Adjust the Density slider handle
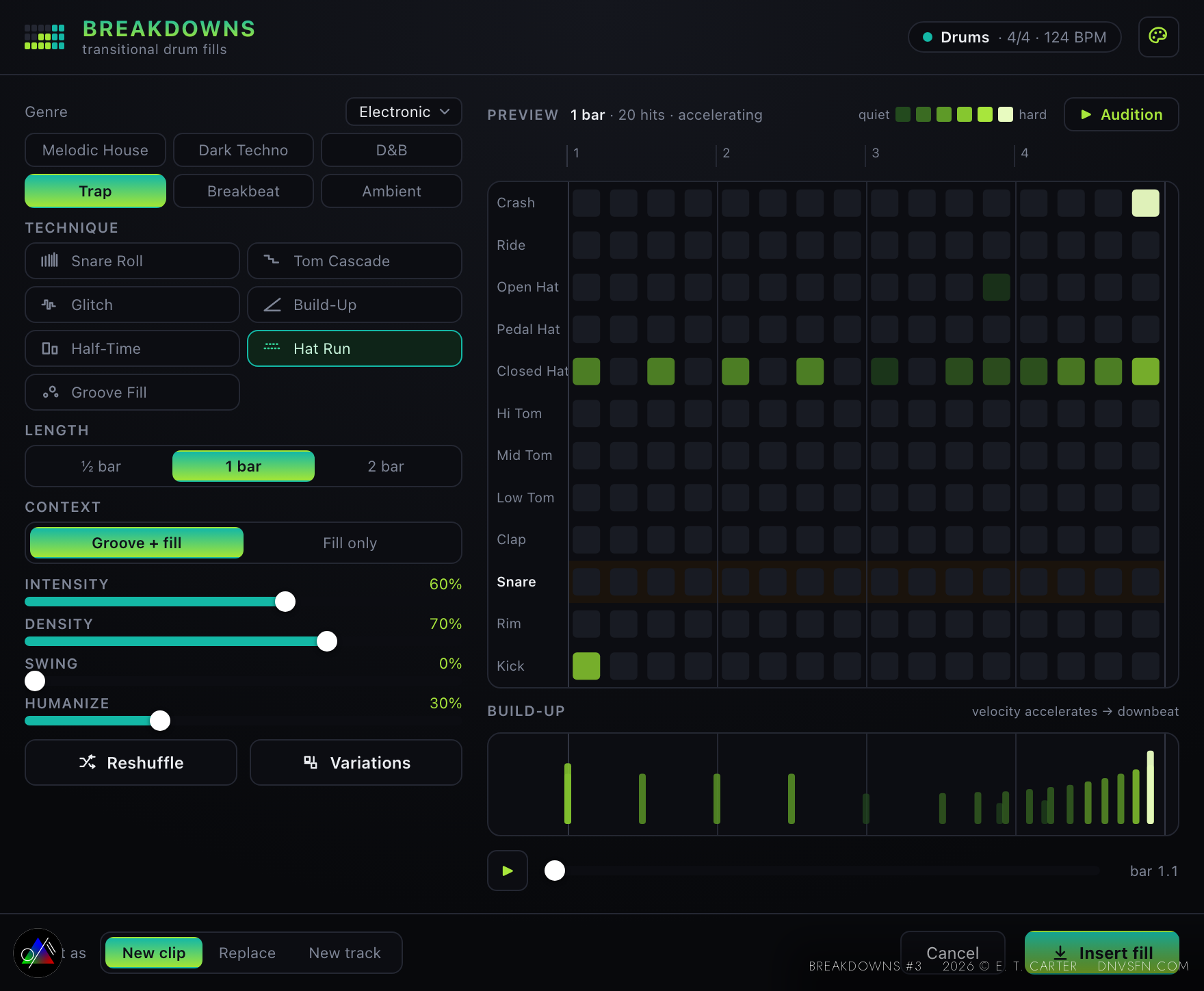Viewport: 1204px width, 991px height. [327, 641]
